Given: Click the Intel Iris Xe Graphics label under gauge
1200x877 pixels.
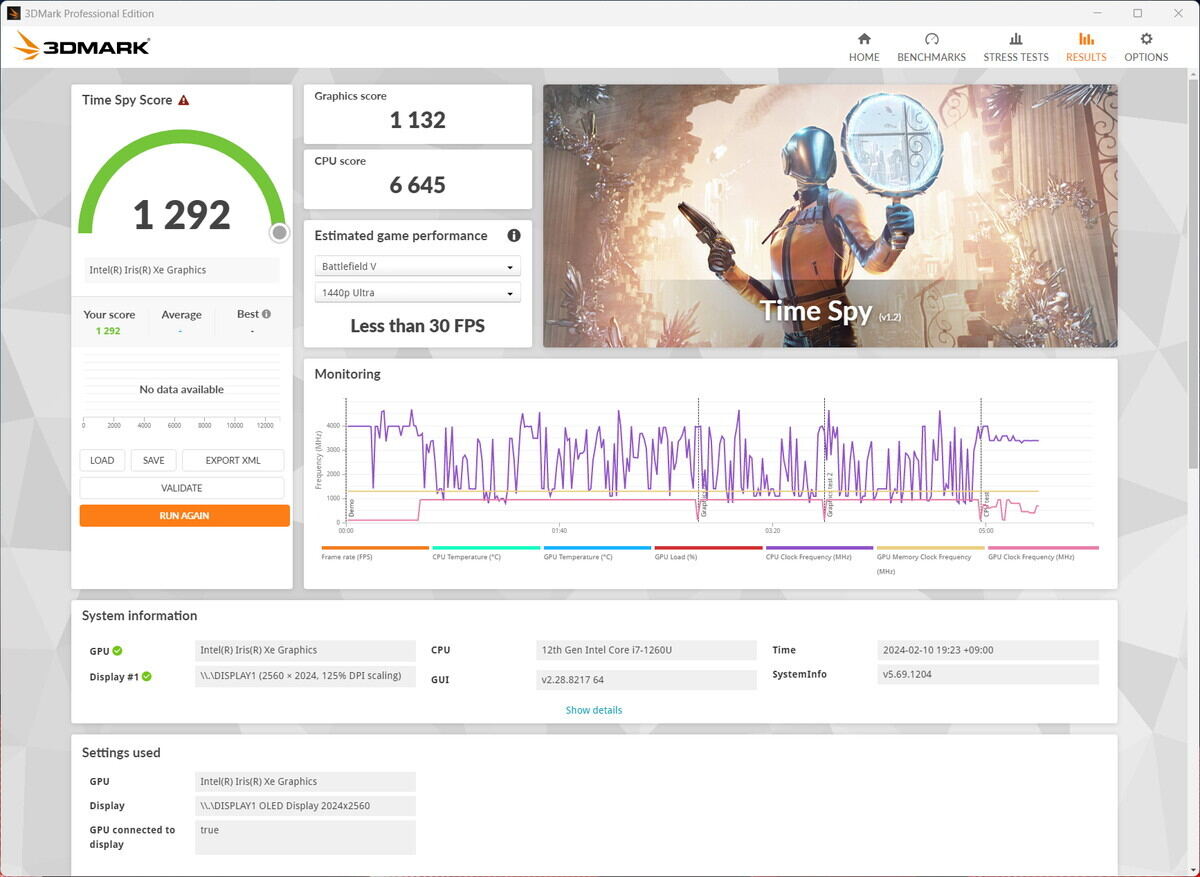Looking at the screenshot, I should pyautogui.click(x=182, y=270).
